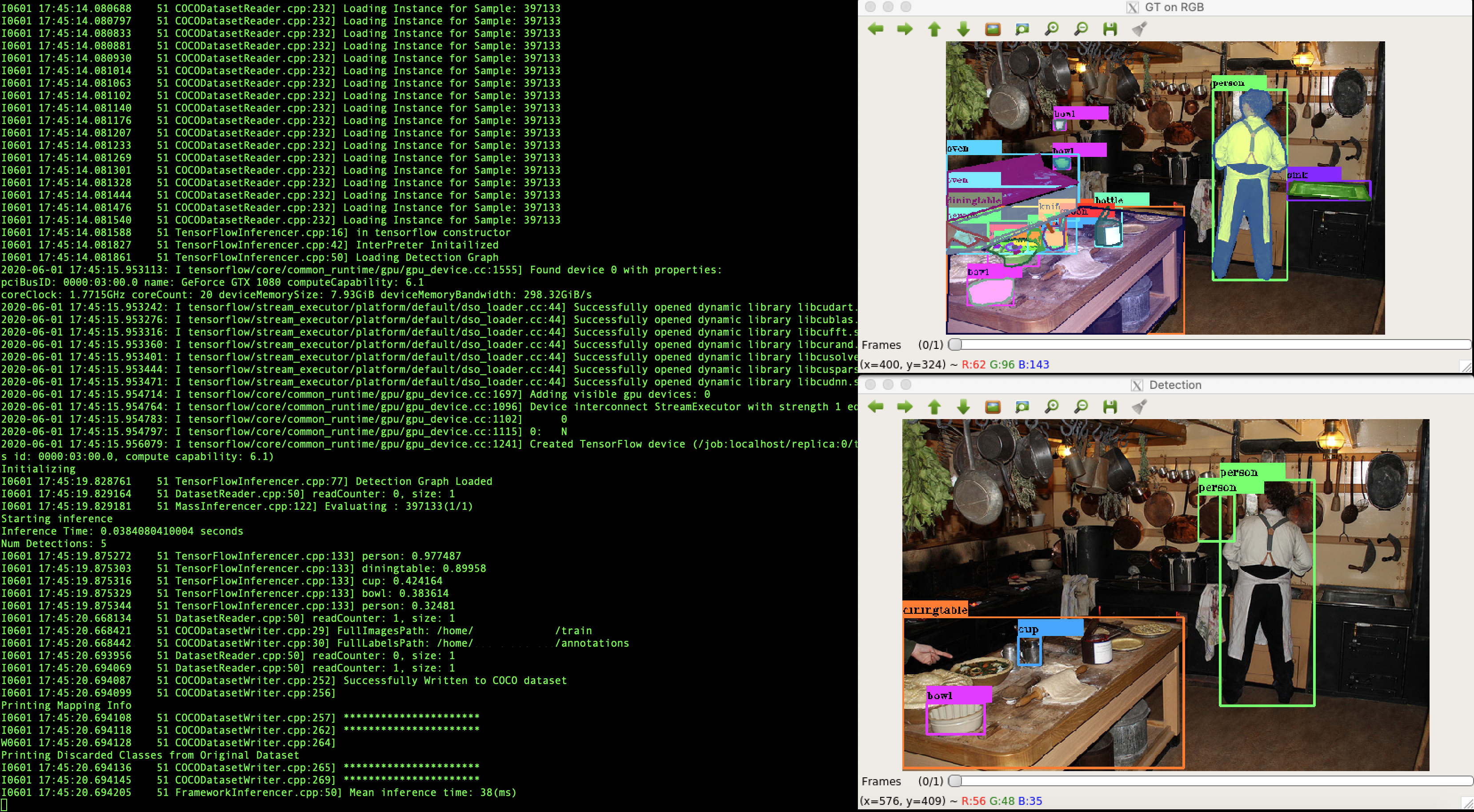Click the Frames slider handle in Detection window
Image resolution: width=1474 pixels, height=812 pixels.
pos(955,781)
